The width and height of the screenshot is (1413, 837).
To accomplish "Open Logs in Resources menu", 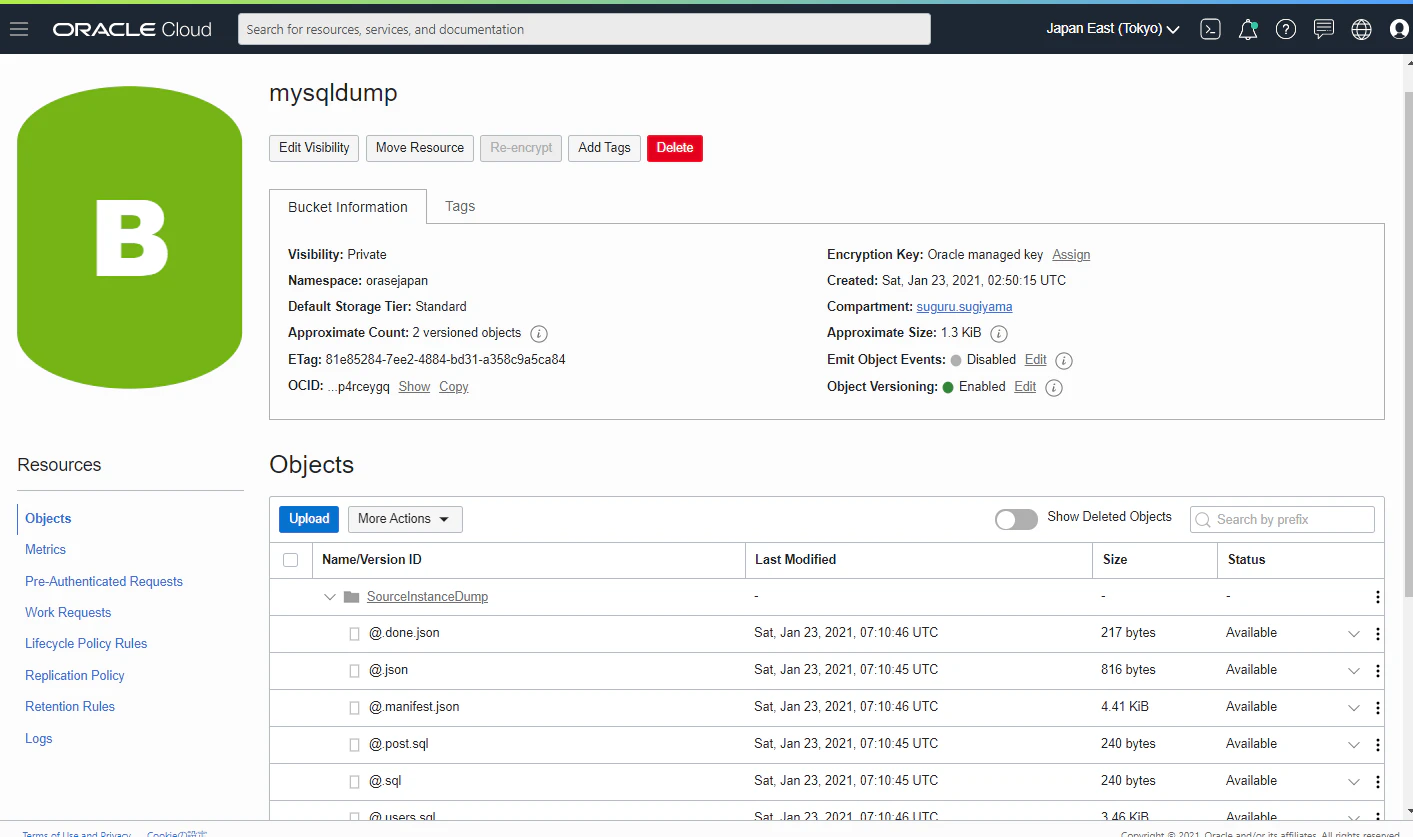I will point(39,739).
